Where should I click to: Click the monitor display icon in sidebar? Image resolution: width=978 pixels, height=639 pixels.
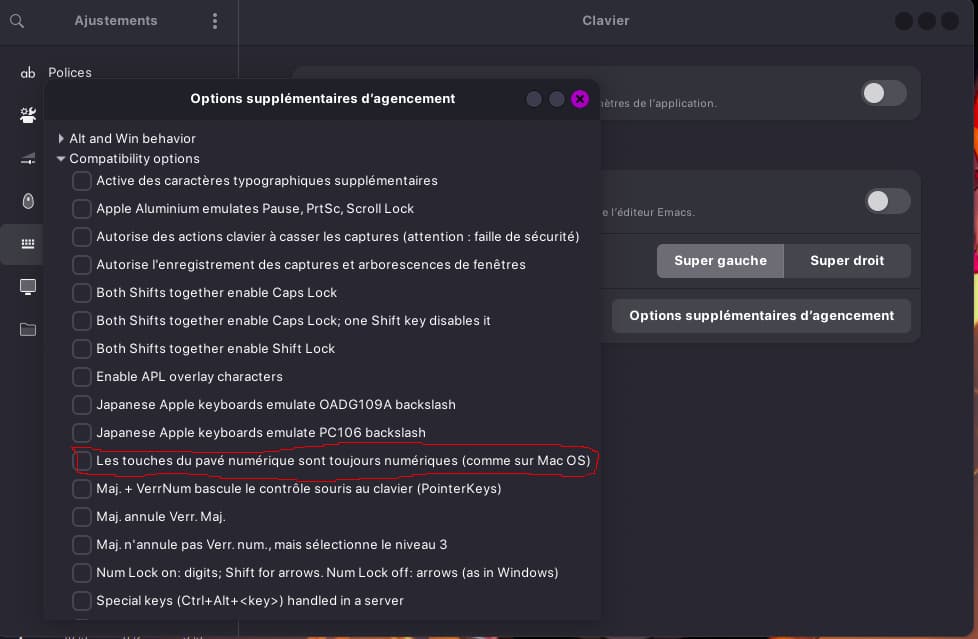[x=28, y=287]
